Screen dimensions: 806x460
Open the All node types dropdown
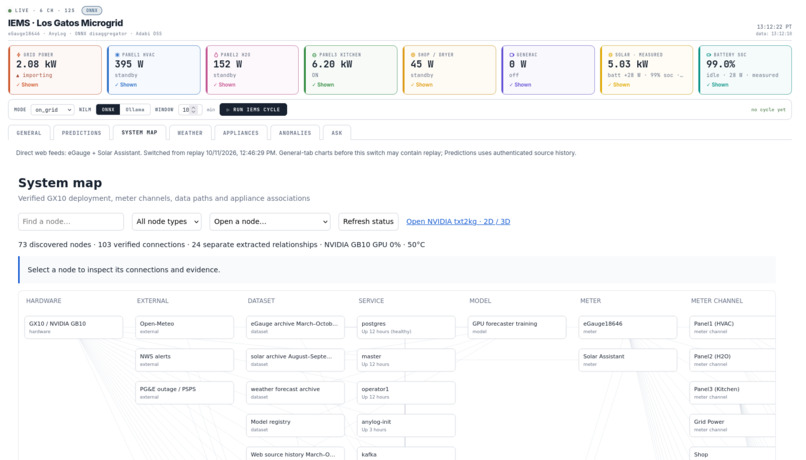(167, 222)
